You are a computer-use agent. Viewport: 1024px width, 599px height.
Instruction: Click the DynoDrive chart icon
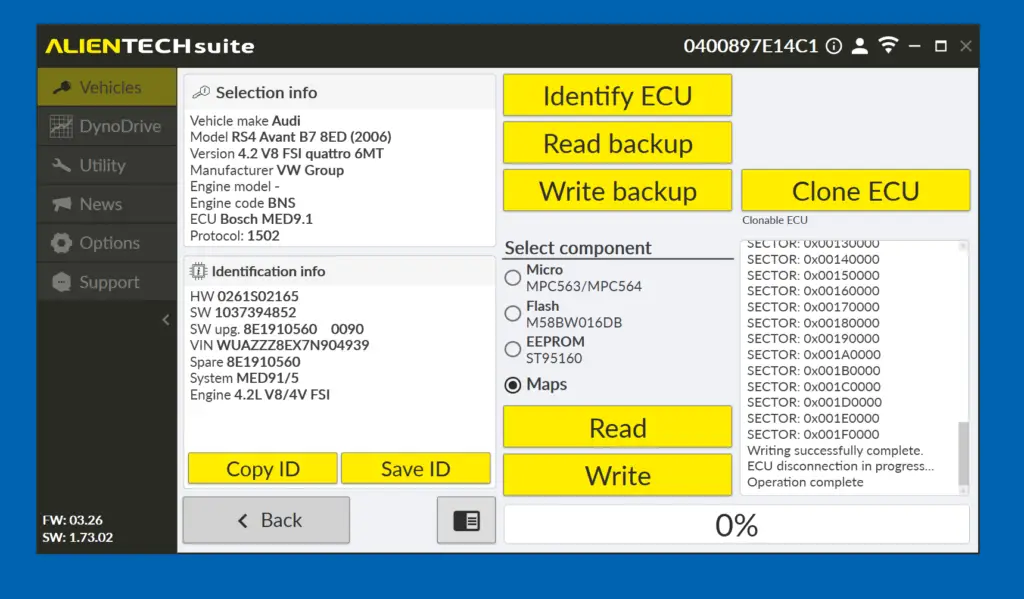(x=61, y=126)
